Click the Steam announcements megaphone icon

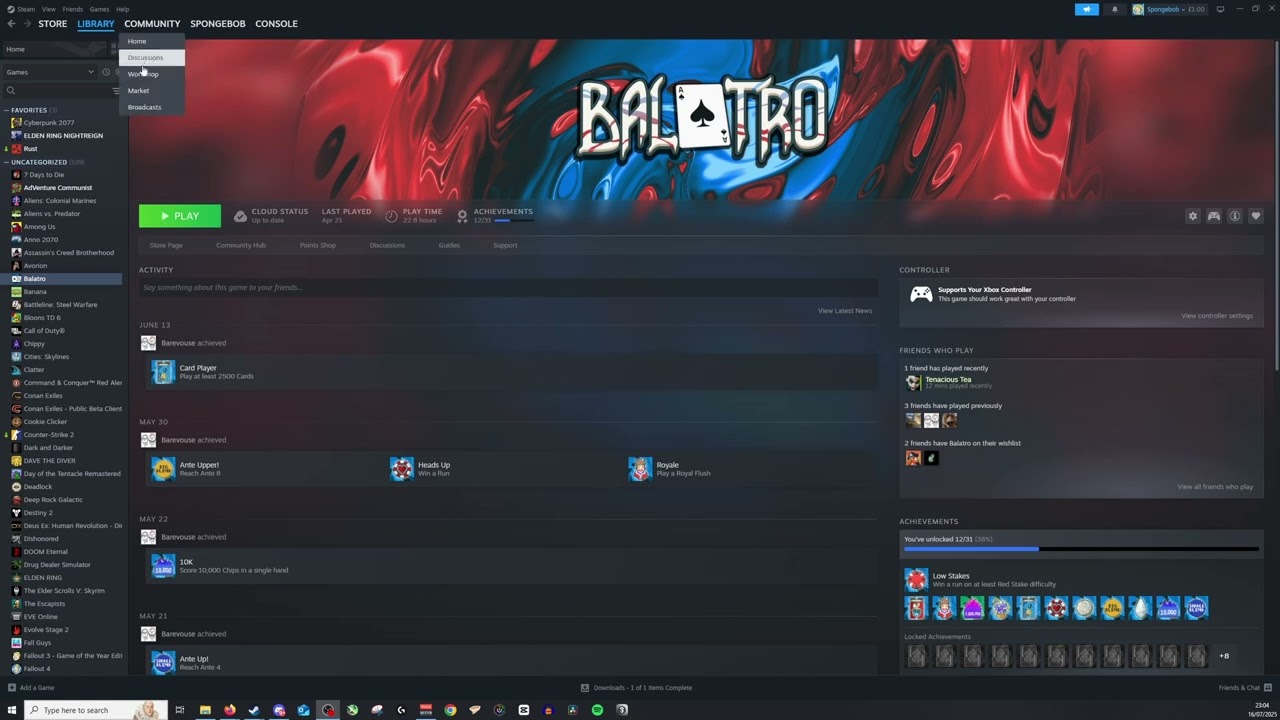1087,9
